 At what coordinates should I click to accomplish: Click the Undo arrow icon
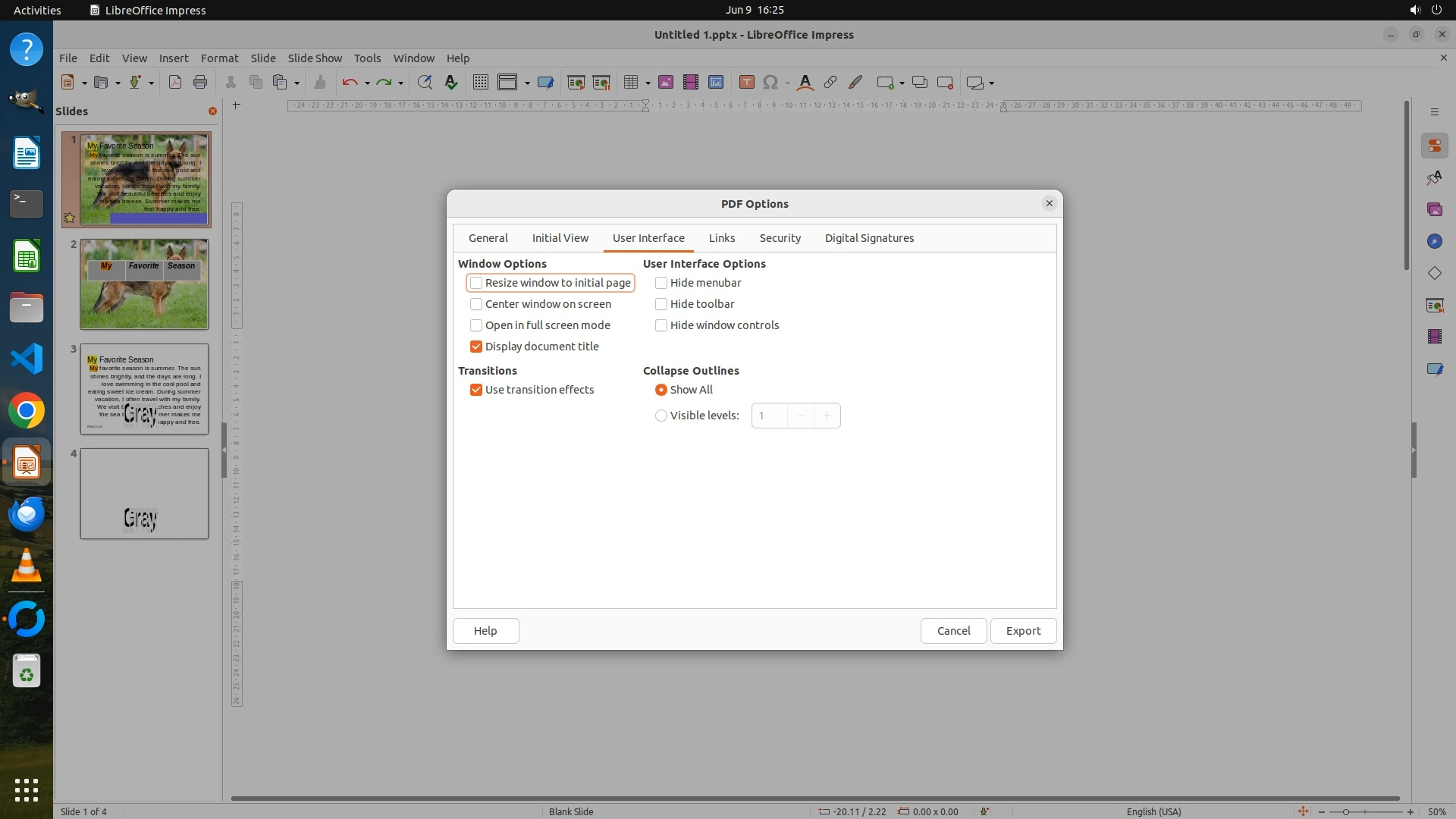[350, 83]
